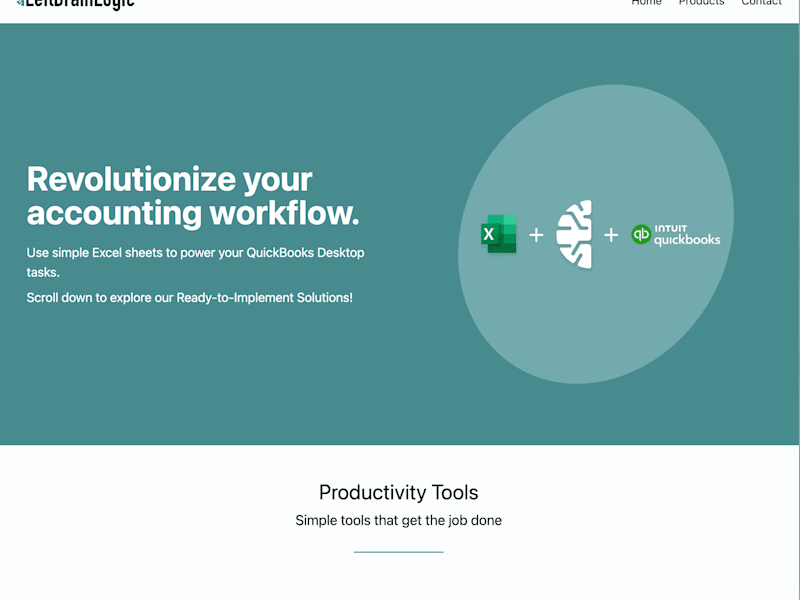Click the green QuickBooks qb circle icon
This screenshot has width=800, height=600.
(x=641, y=235)
